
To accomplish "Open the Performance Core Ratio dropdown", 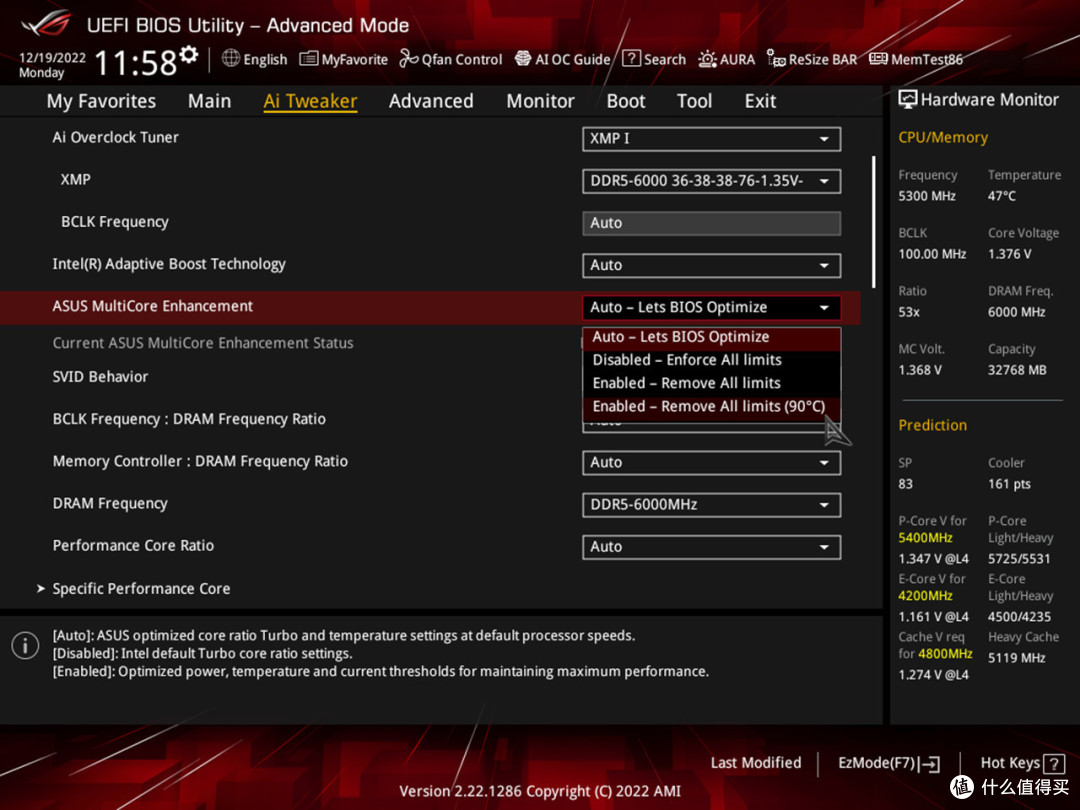I will (x=712, y=547).
